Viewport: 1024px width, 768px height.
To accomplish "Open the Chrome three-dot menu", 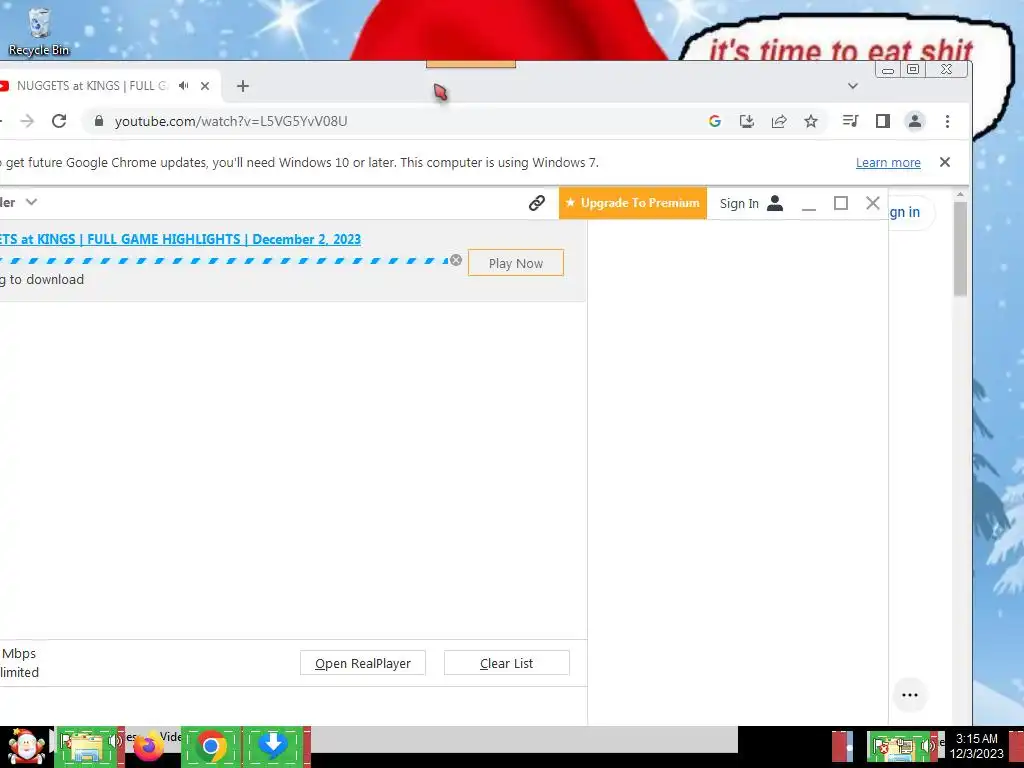I will (948, 121).
